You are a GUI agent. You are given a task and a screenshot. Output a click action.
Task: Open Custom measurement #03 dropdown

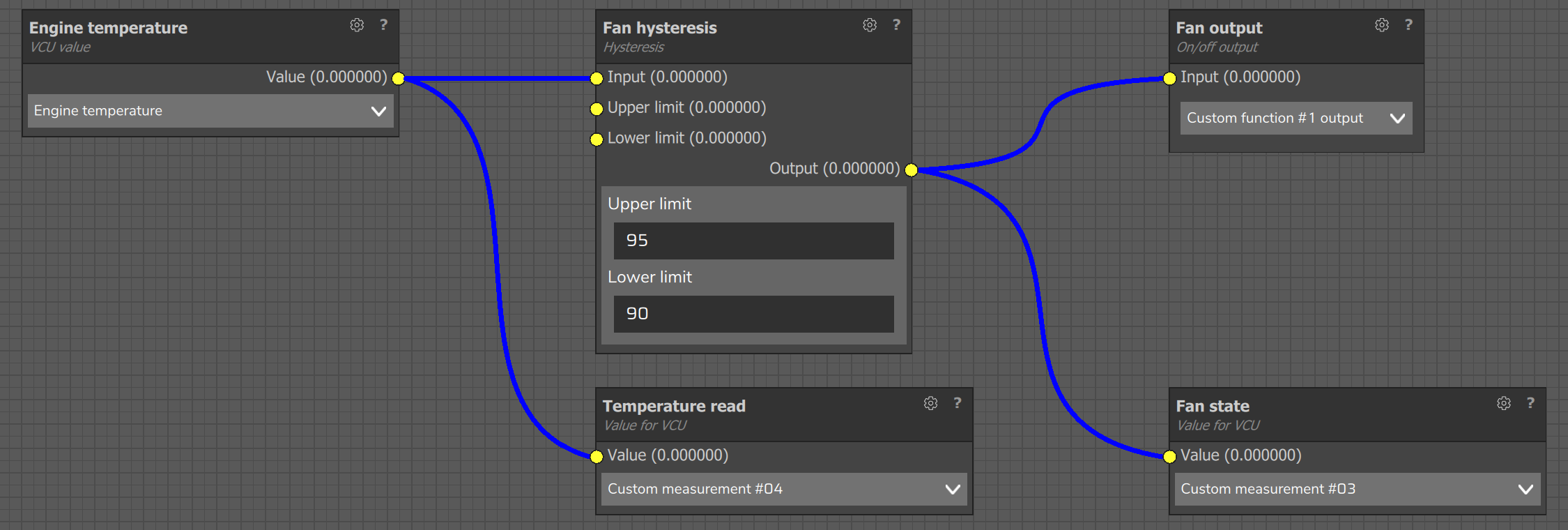[x=1358, y=489]
